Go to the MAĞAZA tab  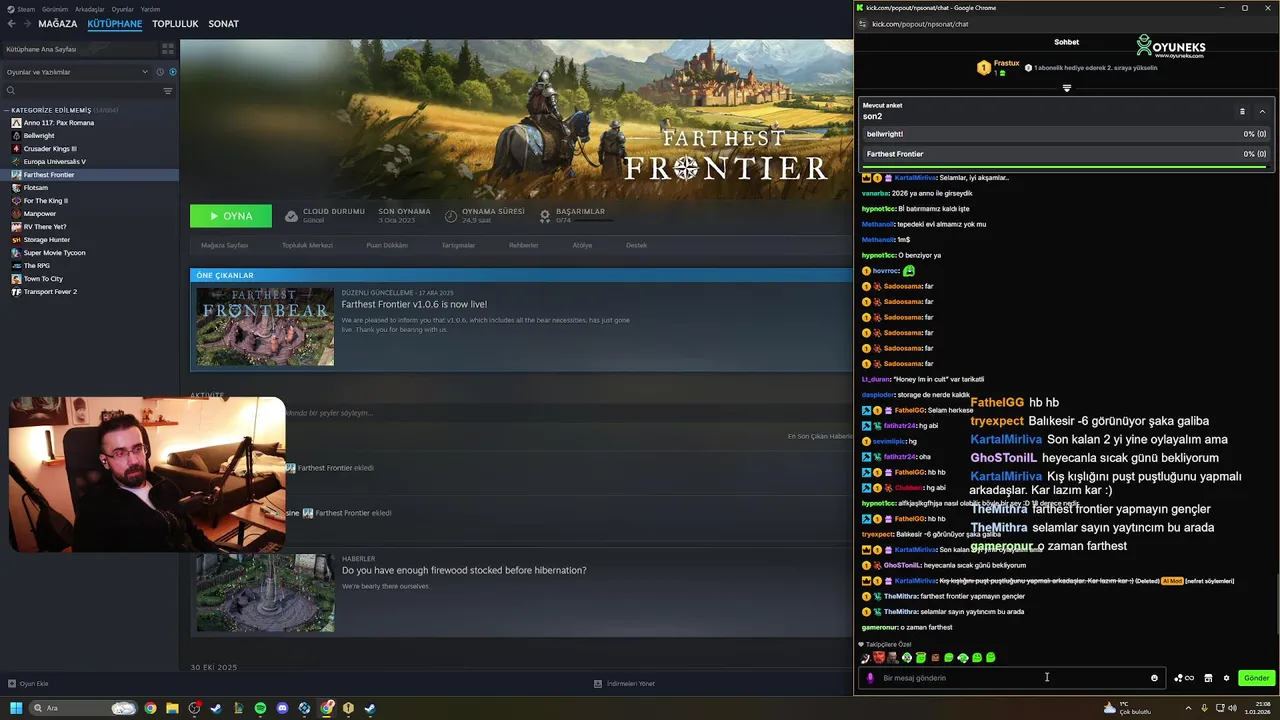pyautogui.click(x=57, y=23)
